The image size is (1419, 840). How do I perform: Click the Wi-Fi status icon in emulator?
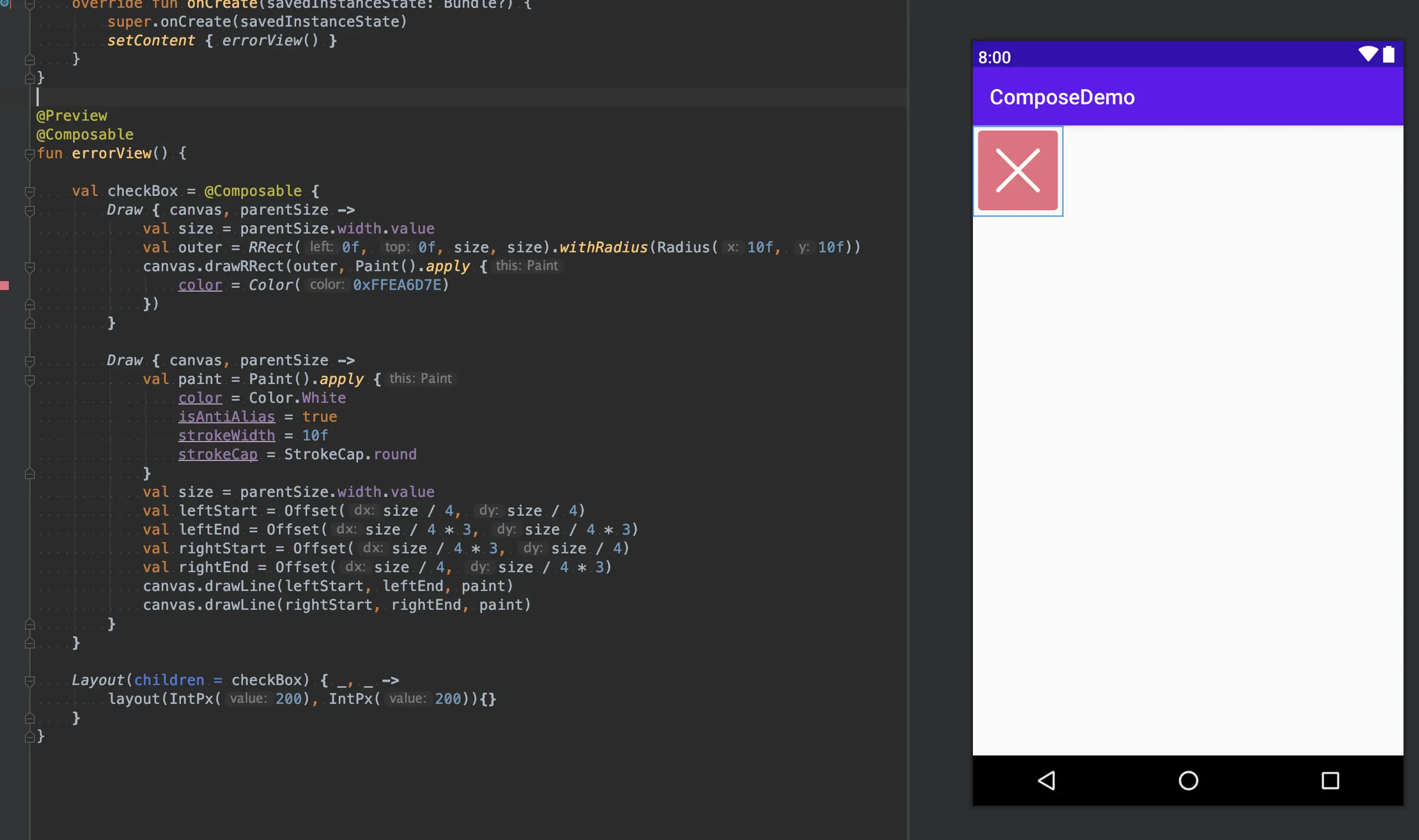point(1368,54)
